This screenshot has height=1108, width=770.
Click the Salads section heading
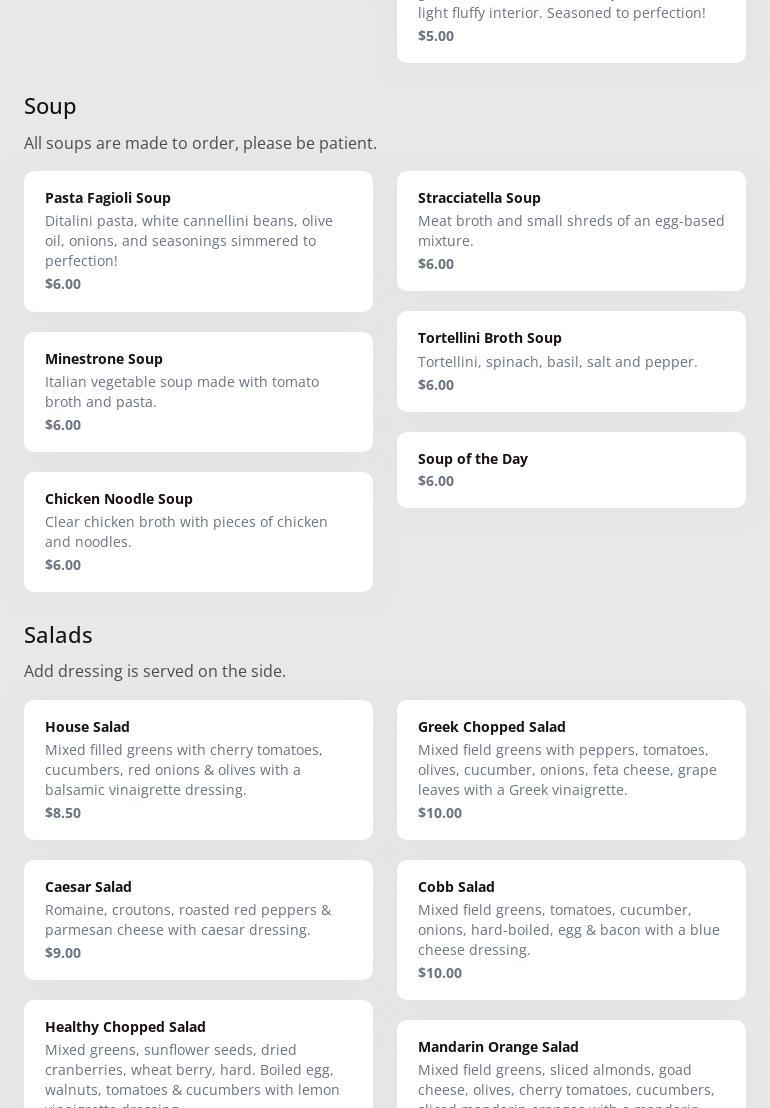[x=58, y=635]
